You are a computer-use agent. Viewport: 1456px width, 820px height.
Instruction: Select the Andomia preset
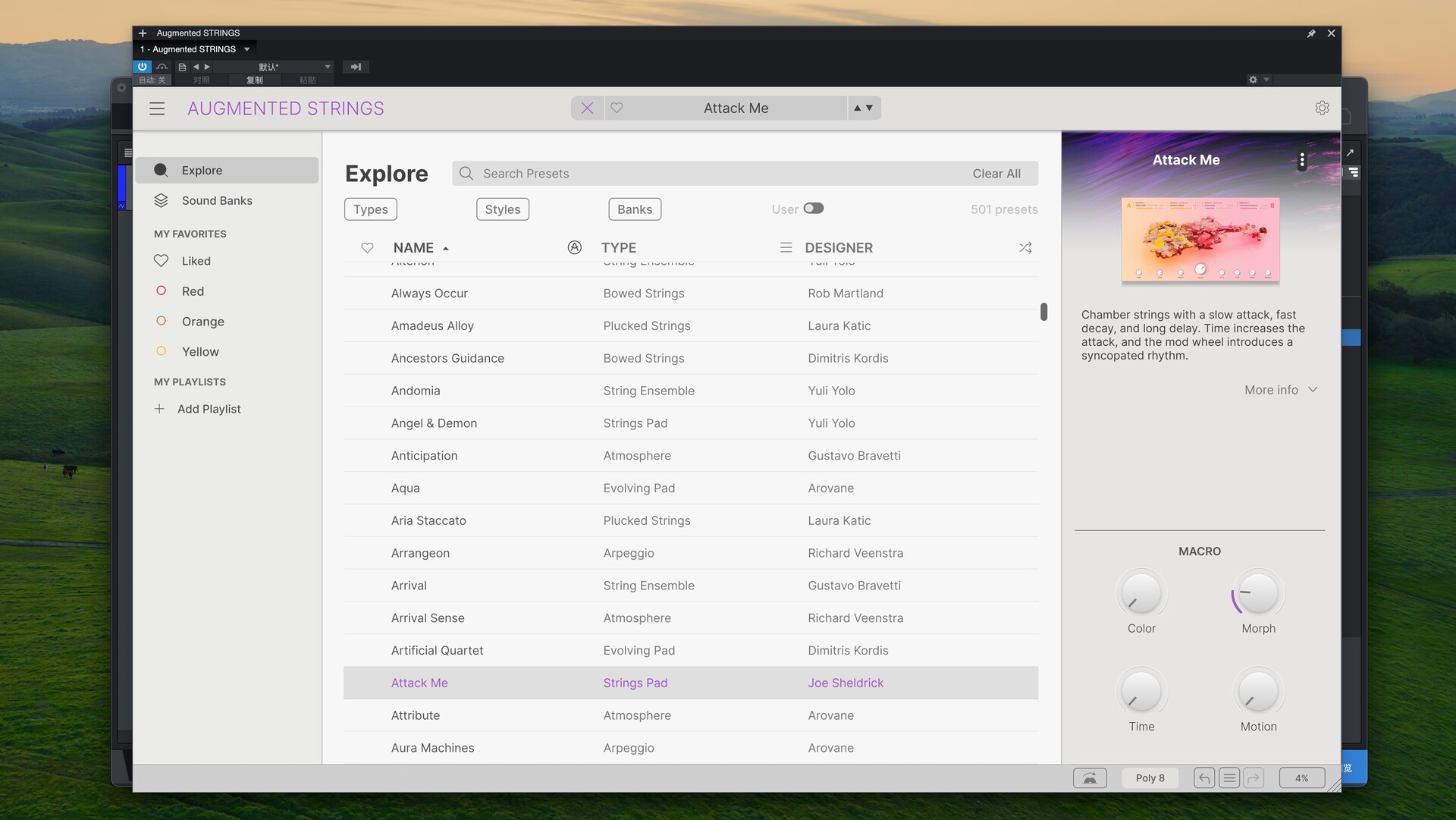691,391
